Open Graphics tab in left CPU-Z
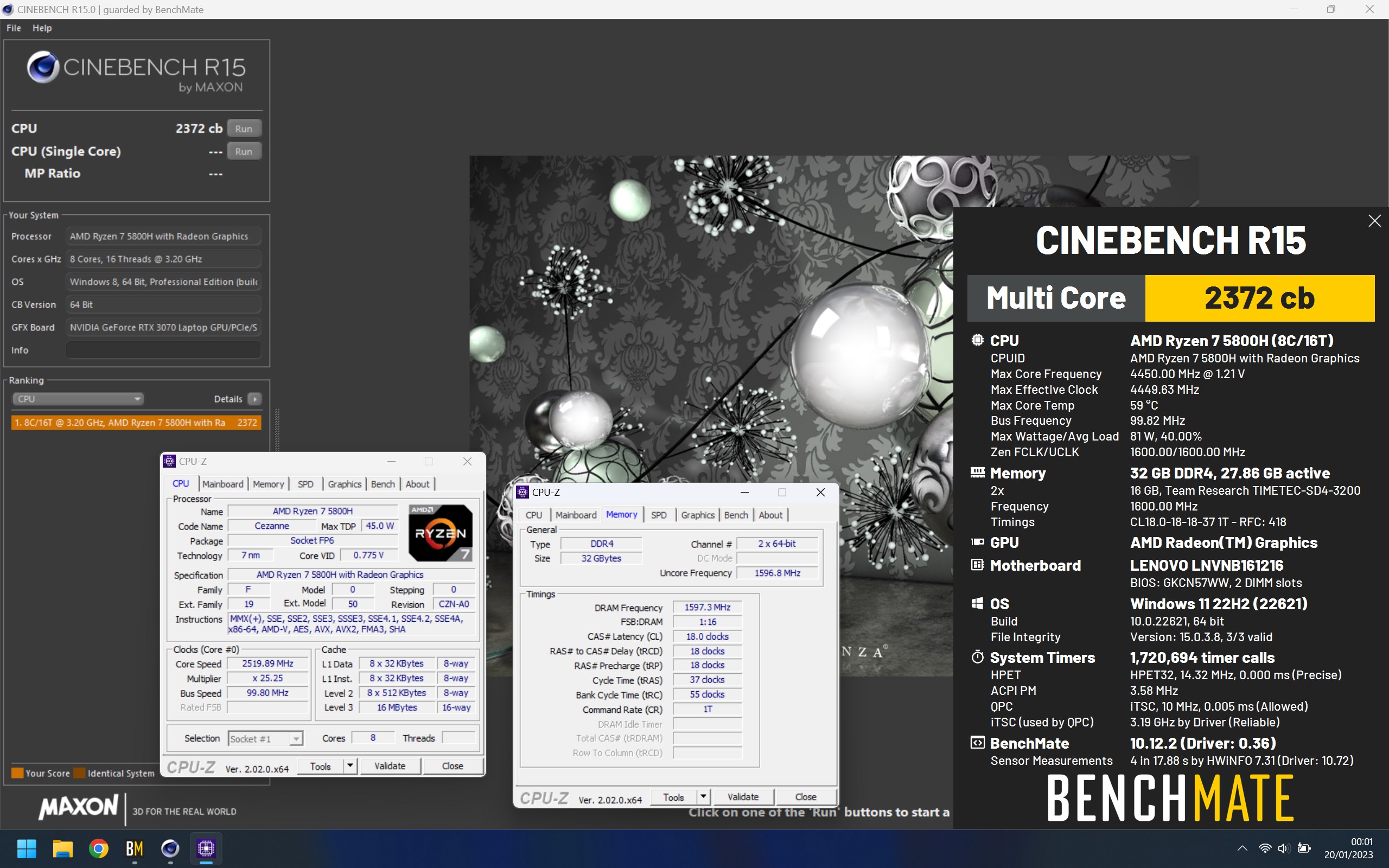 click(x=345, y=484)
